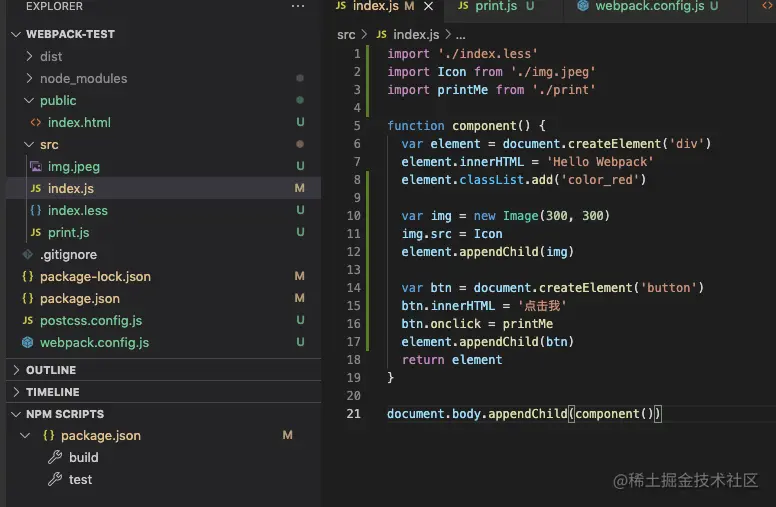Click JS icon beside index.js in explorer
The width and height of the screenshot is (776, 507).
[36, 188]
